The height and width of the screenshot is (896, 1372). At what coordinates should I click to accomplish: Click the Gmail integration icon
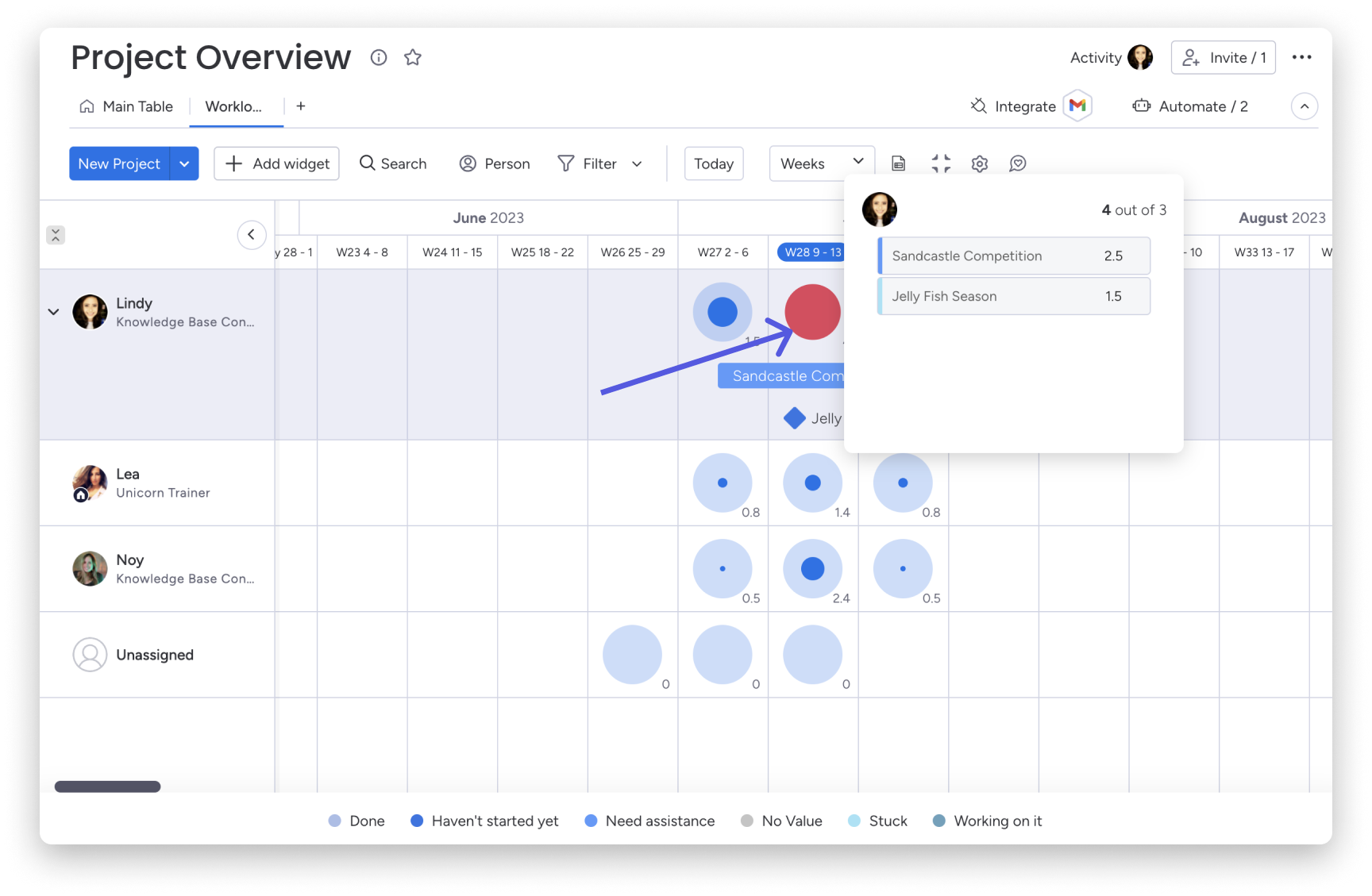(1077, 106)
